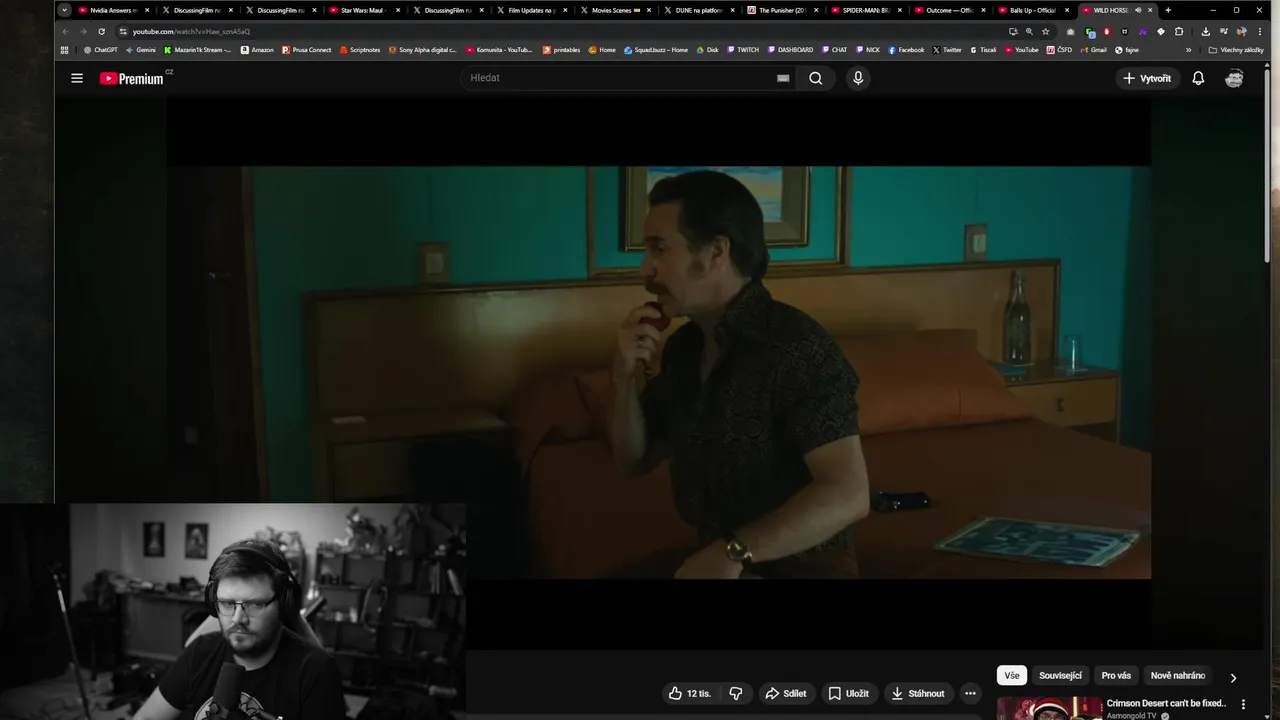Start voice search with microphone icon
The height and width of the screenshot is (720, 1280).
click(858, 78)
